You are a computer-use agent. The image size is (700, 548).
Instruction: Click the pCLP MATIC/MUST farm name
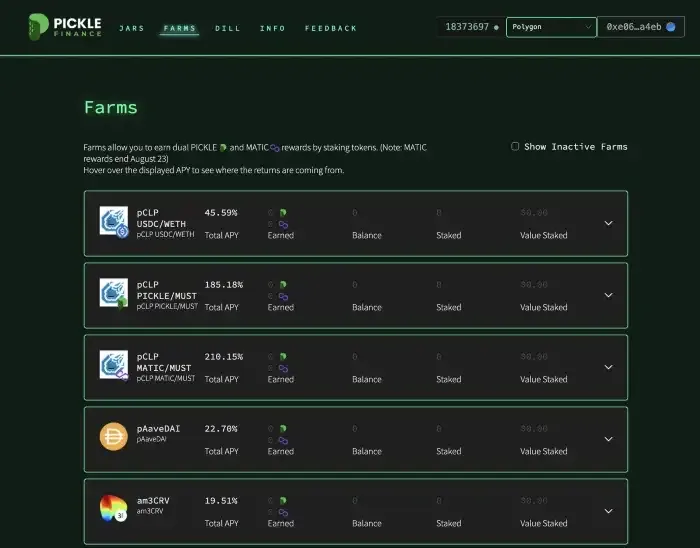[164, 362]
